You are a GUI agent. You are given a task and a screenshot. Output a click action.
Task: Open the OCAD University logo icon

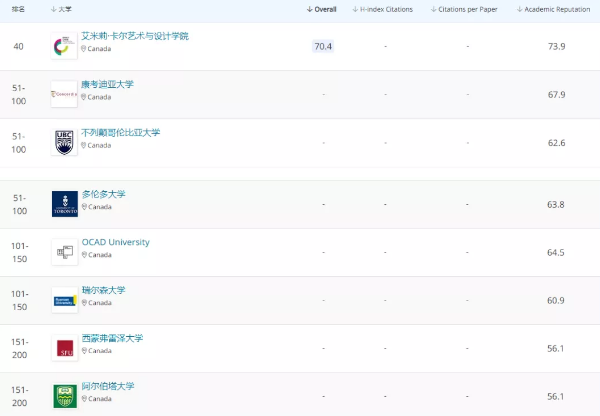tap(65, 252)
